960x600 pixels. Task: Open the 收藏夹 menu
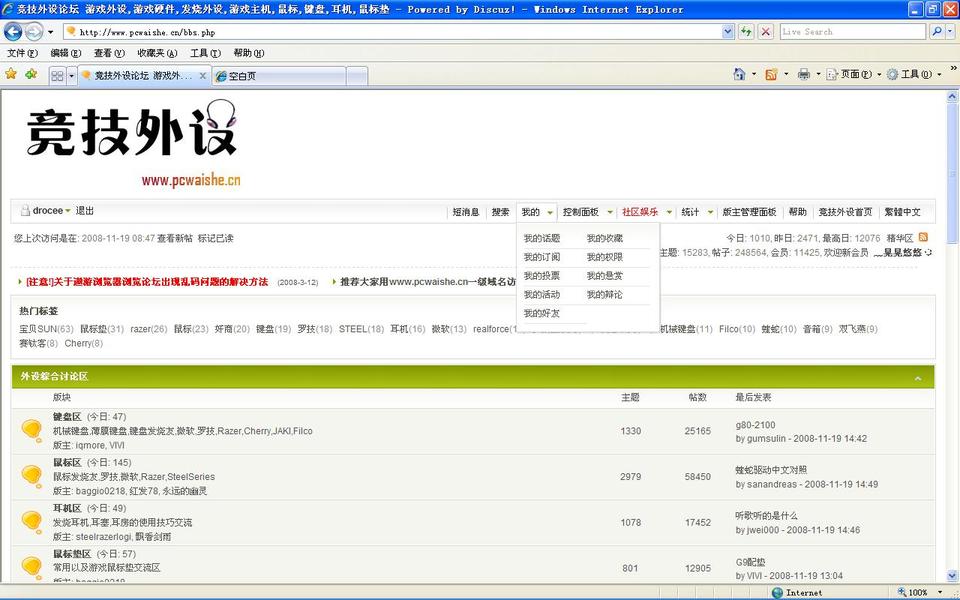click(x=157, y=53)
